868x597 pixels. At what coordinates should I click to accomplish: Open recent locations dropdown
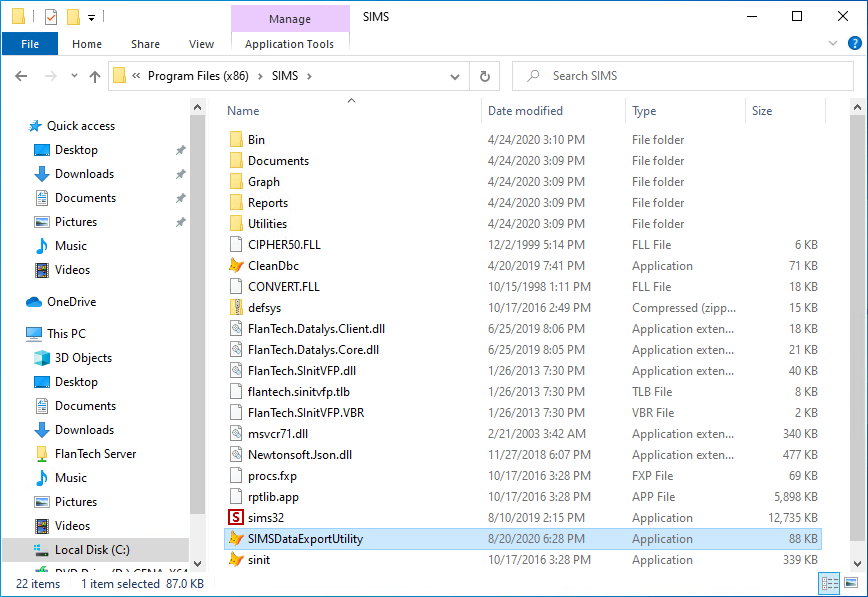(74, 76)
